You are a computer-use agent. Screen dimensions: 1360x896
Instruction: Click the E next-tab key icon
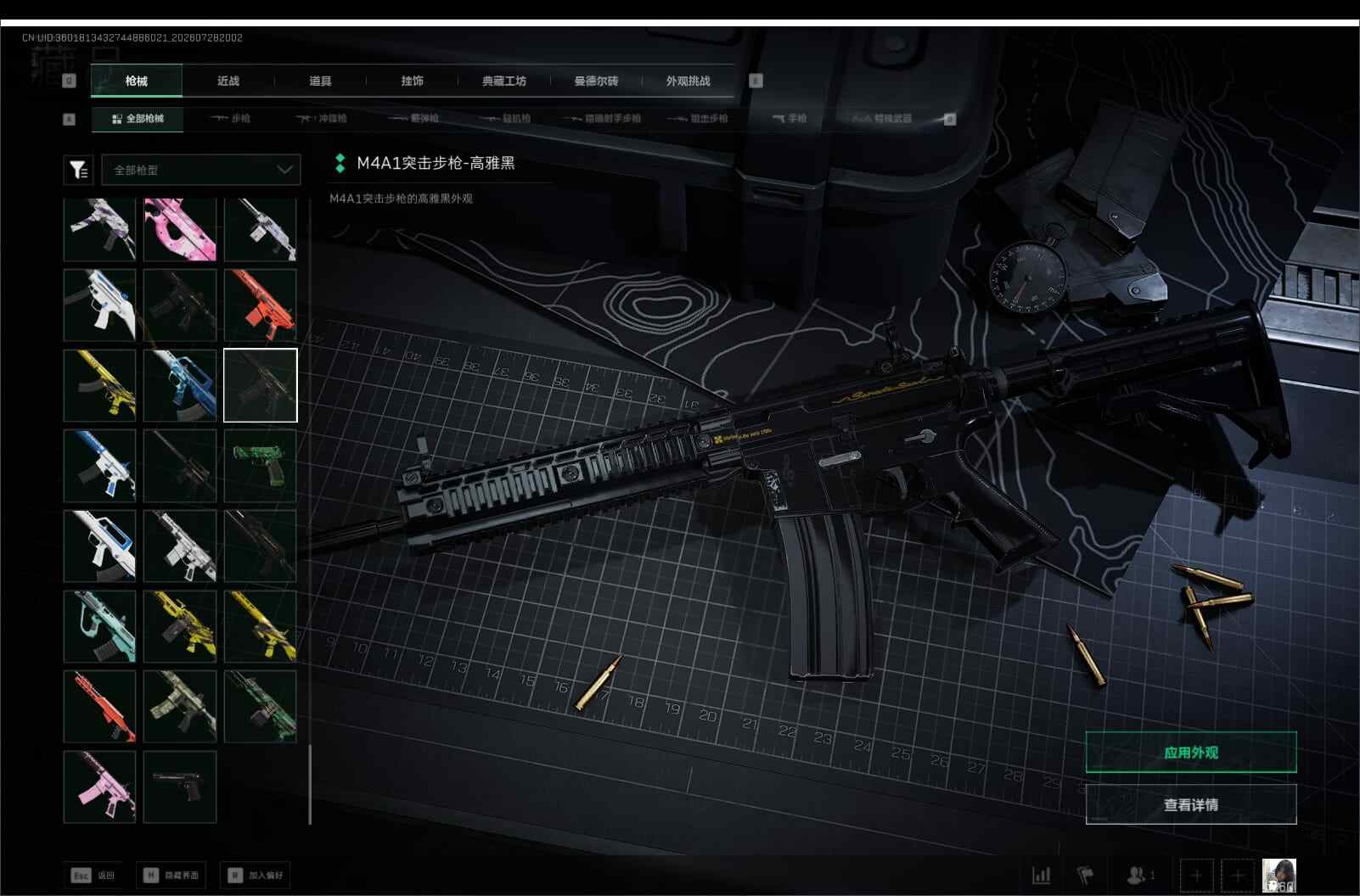tap(756, 81)
